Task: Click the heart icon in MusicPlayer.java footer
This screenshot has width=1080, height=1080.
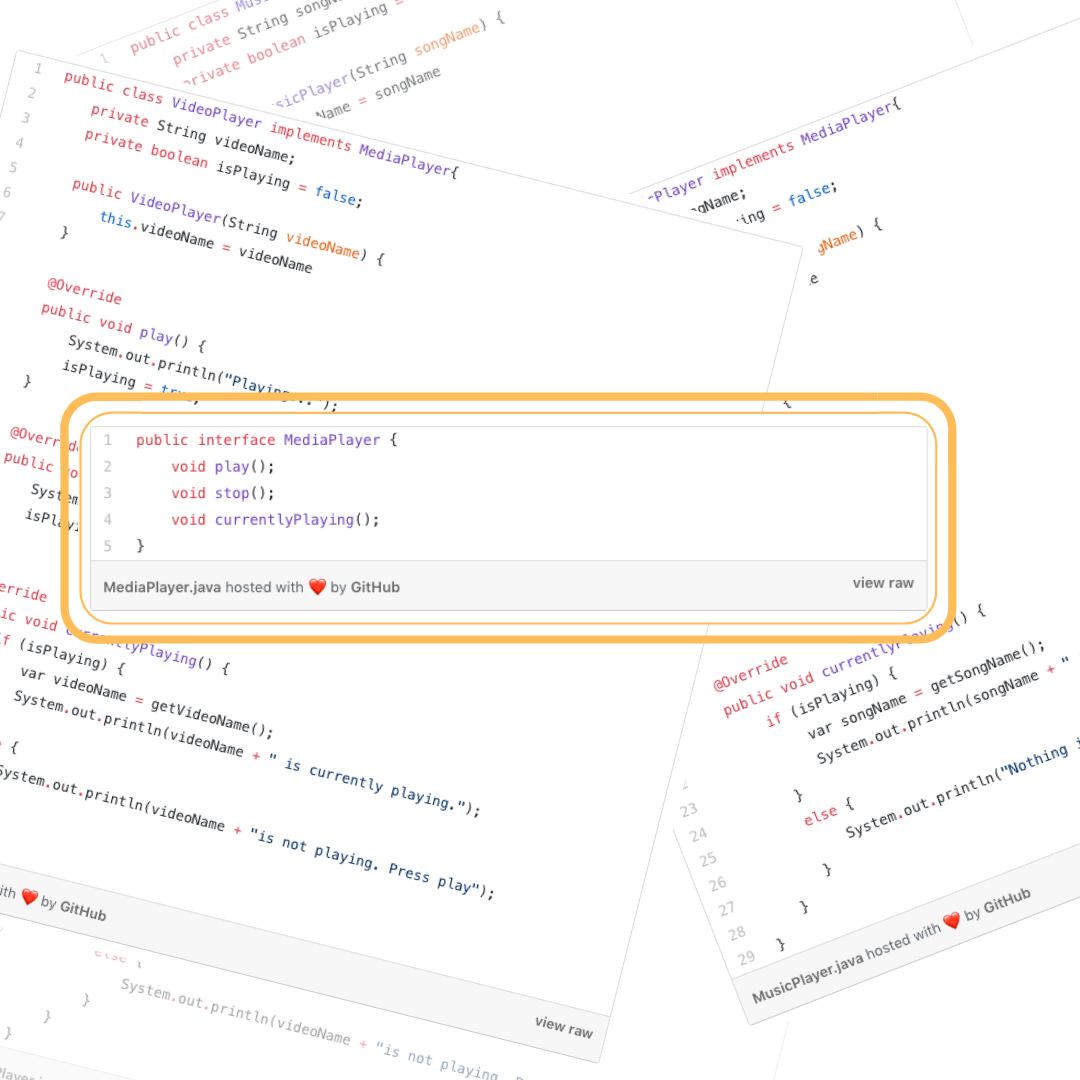Action: coord(952,920)
